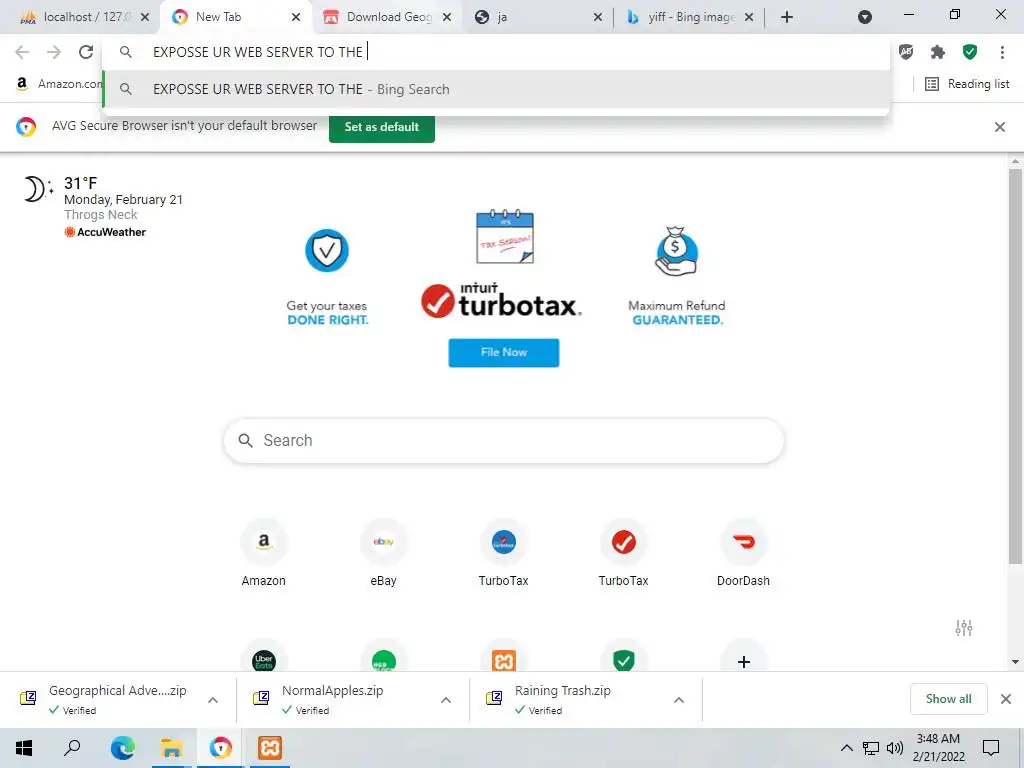This screenshot has height=768, width=1024.
Task: Open the taskbar search icon
Action: tap(72, 748)
